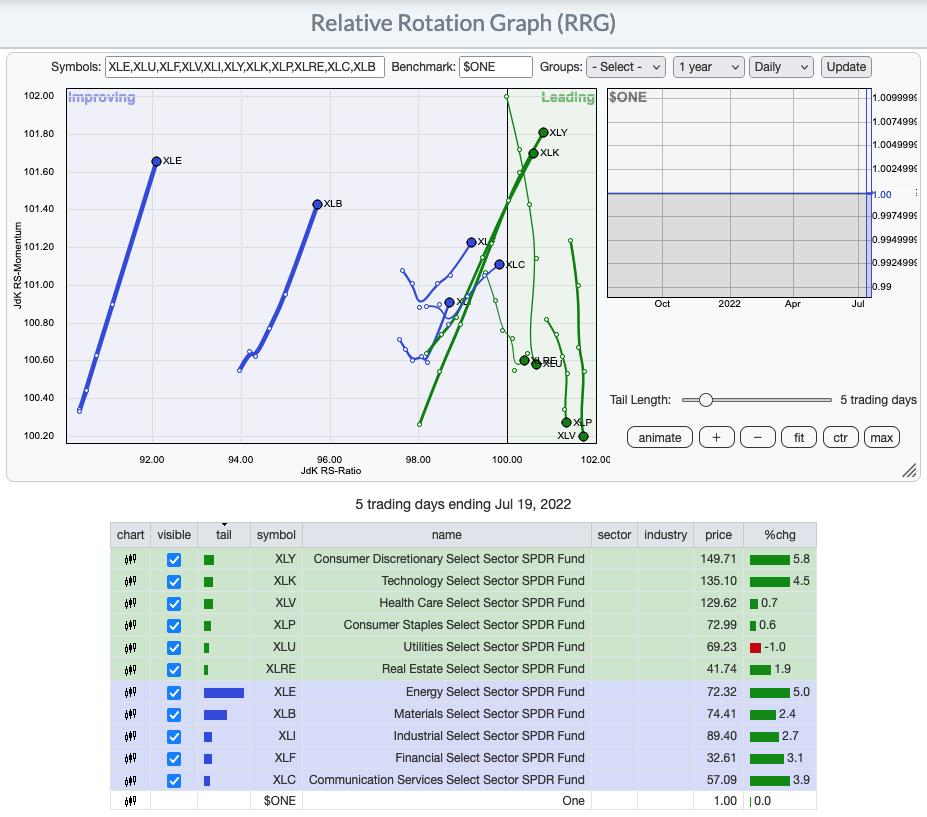Viewport: 927px width, 817px height.
Task: Open the Groups select dropdown
Action: pos(626,67)
